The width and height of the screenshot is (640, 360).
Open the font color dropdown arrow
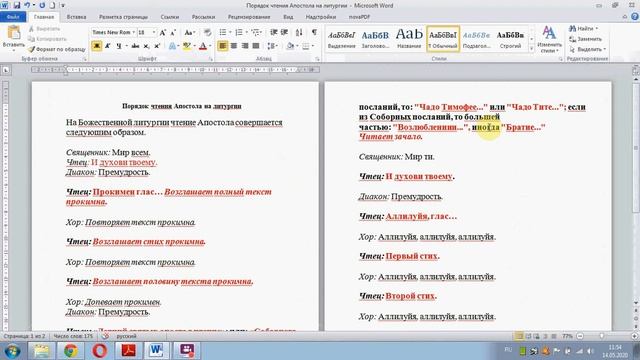click(210, 46)
